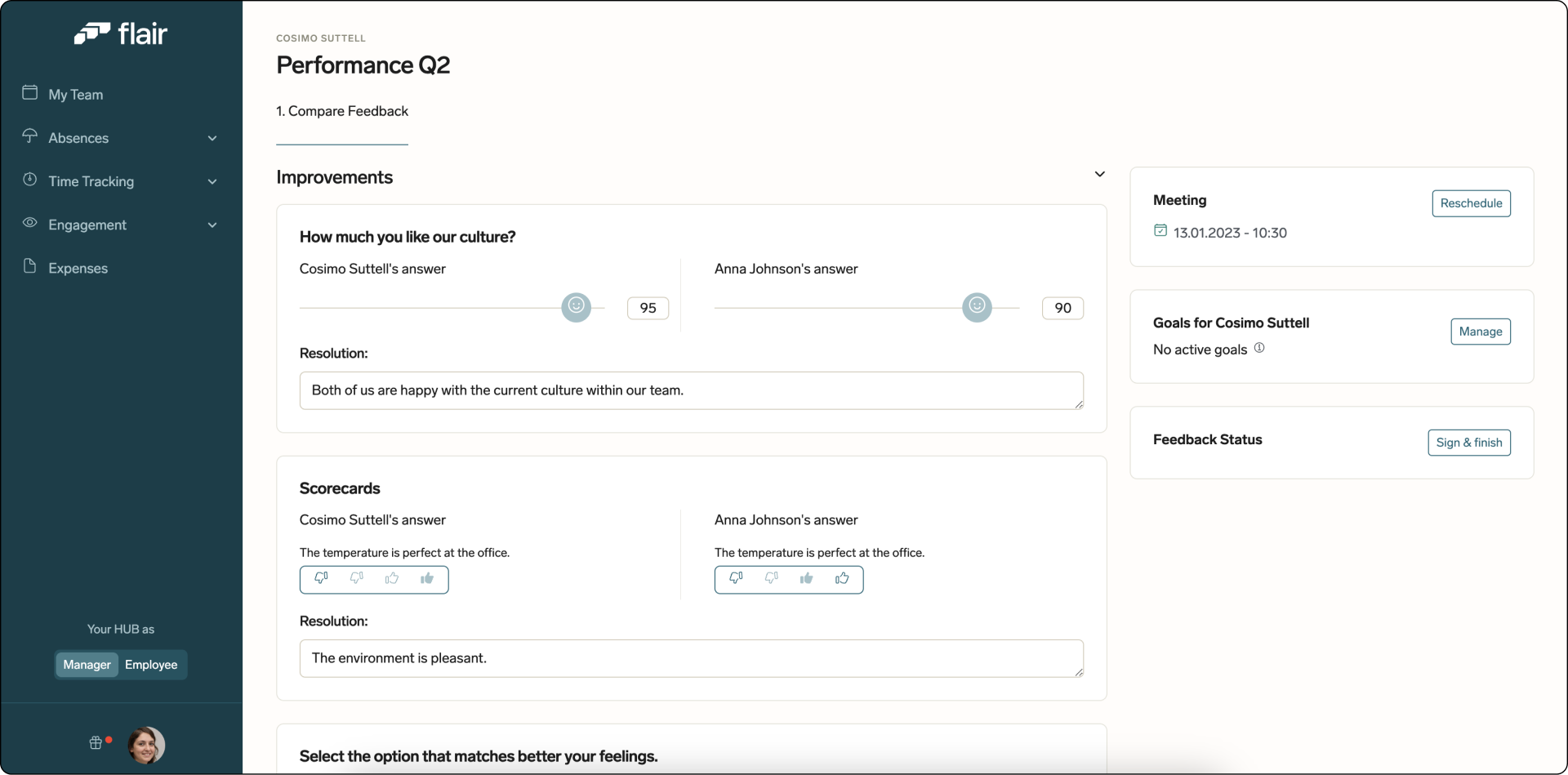Click the info icon next to No active goals
The height and width of the screenshot is (775, 1568).
(x=1258, y=347)
